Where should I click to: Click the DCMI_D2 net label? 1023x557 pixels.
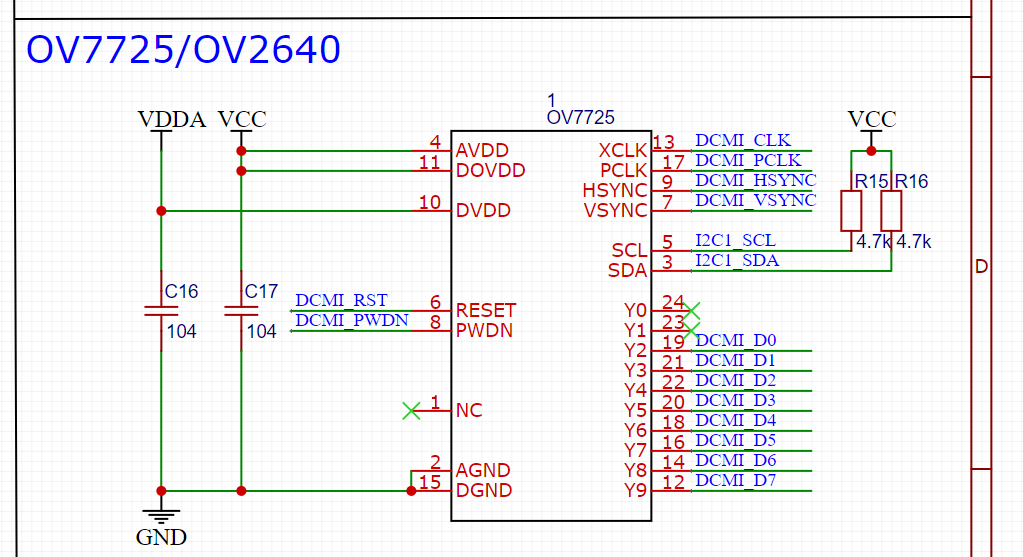[x=735, y=380]
